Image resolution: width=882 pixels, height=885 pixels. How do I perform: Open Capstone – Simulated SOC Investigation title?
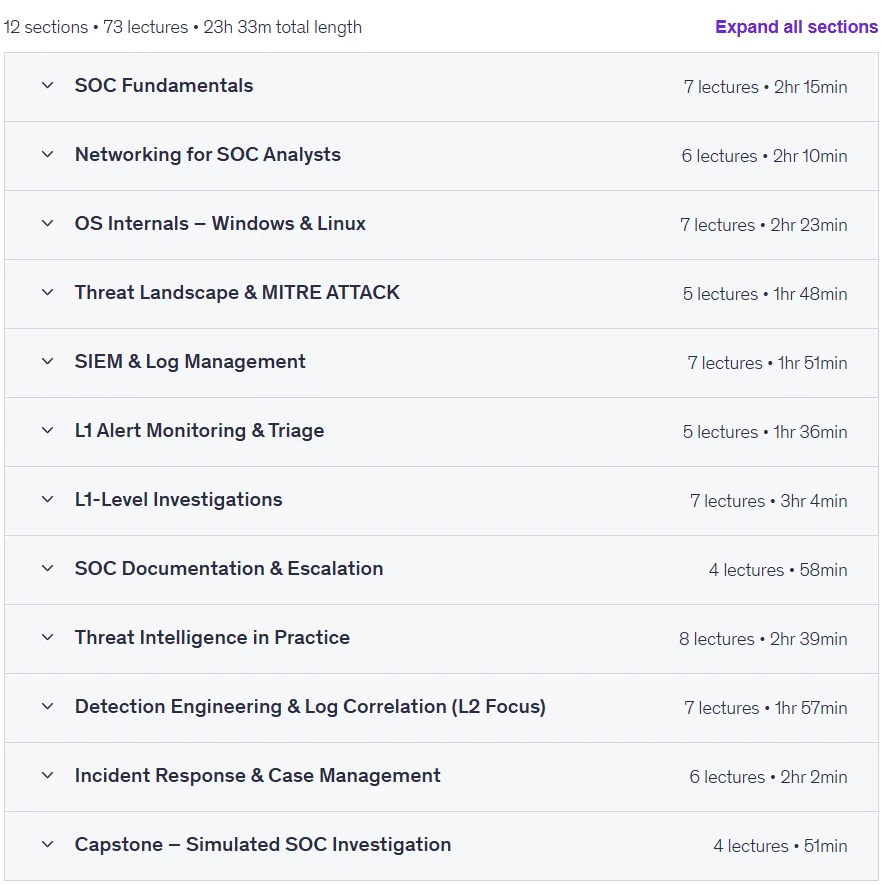pos(263,844)
